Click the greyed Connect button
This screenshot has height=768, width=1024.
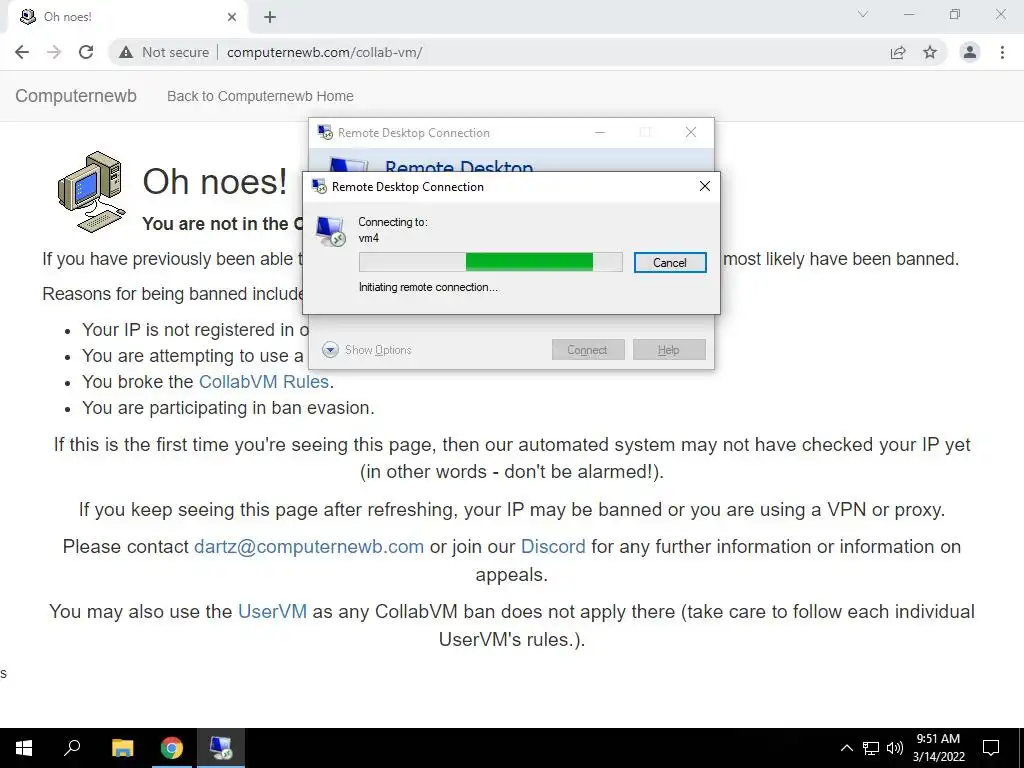coord(588,349)
